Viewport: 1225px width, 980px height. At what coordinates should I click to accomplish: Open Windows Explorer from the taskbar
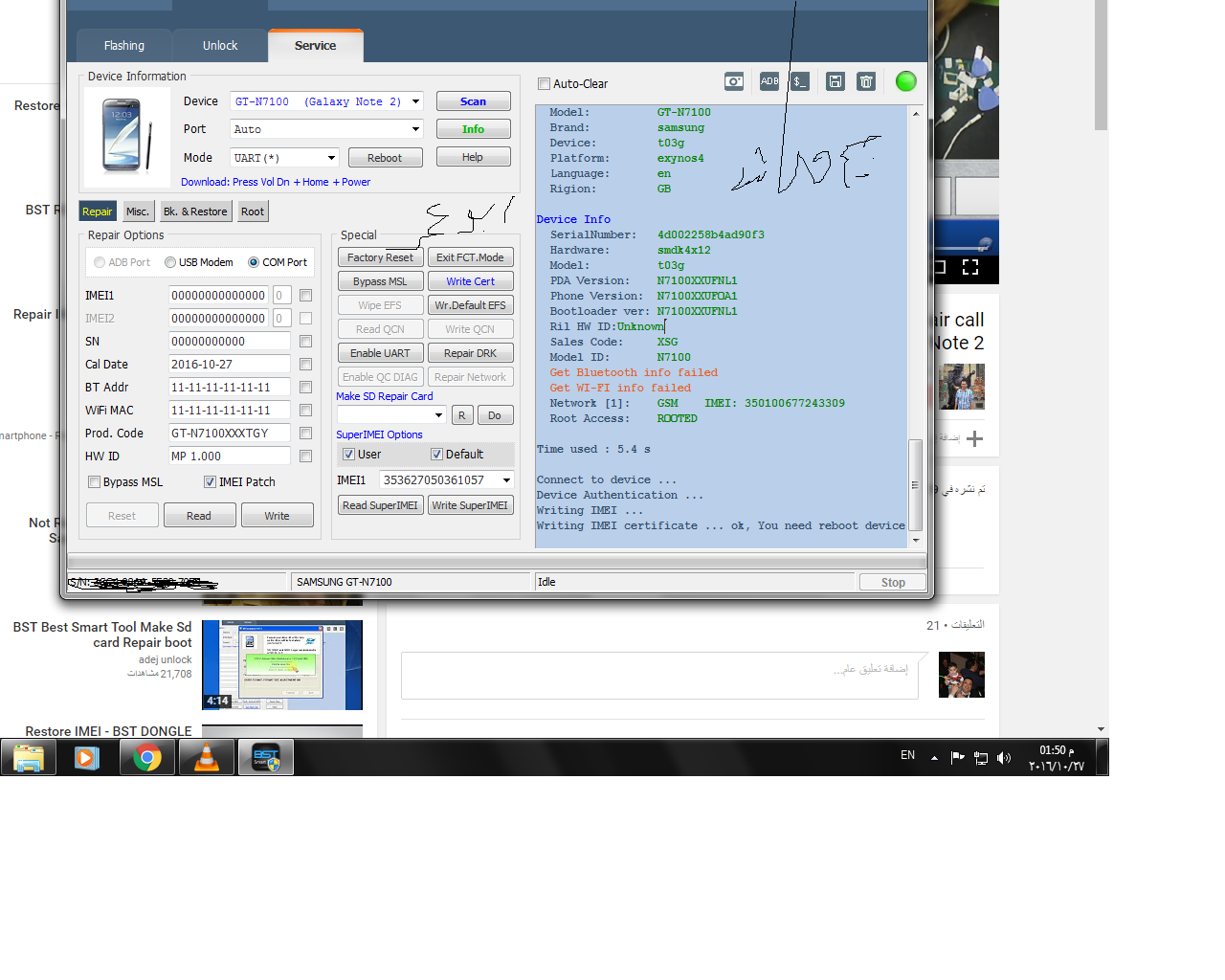click(x=29, y=758)
